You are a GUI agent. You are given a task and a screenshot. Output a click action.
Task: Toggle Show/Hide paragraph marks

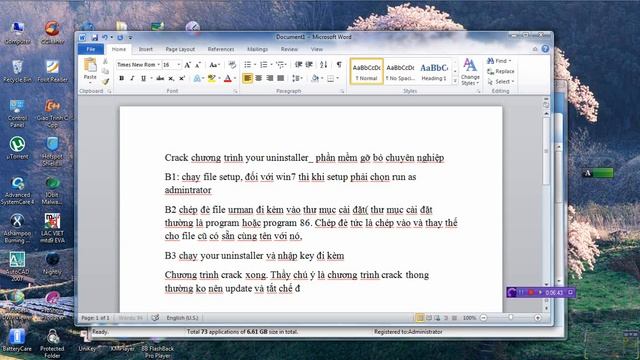tap(339, 65)
